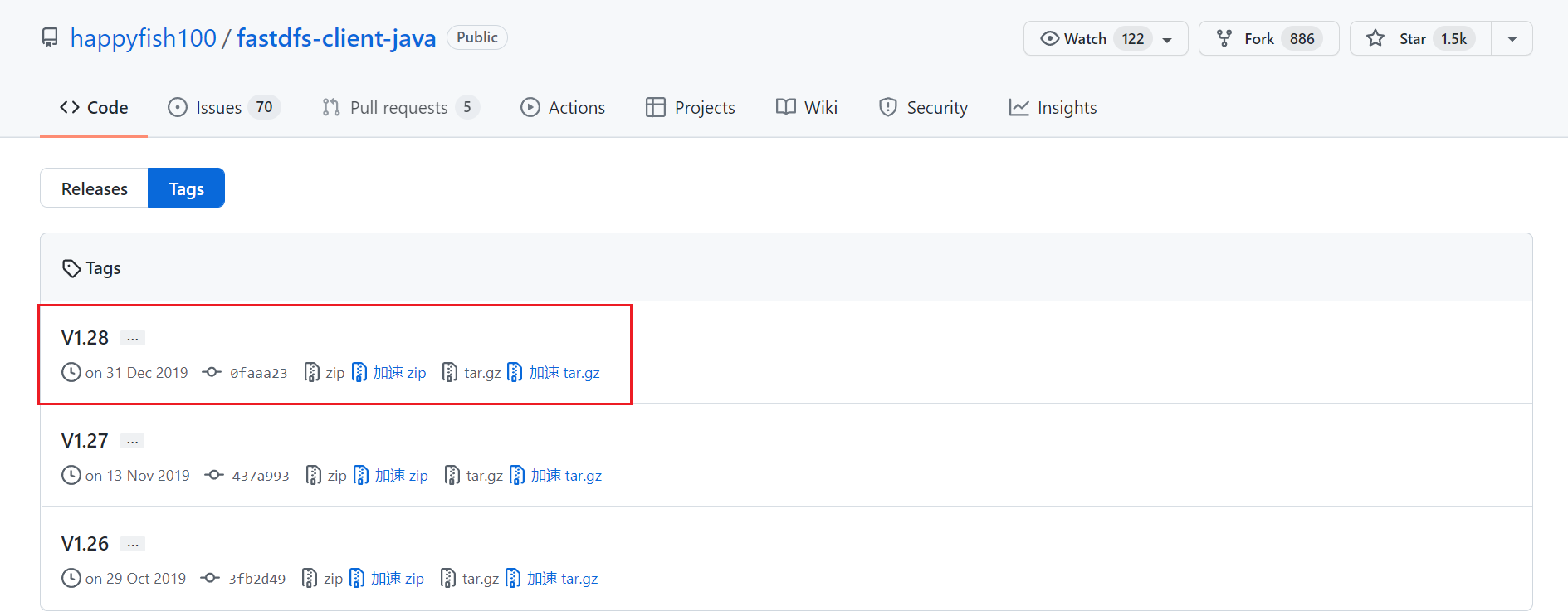This screenshot has width=1568, height=612.
Task: Download the V1.28 zip archive
Action: (x=325, y=372)
